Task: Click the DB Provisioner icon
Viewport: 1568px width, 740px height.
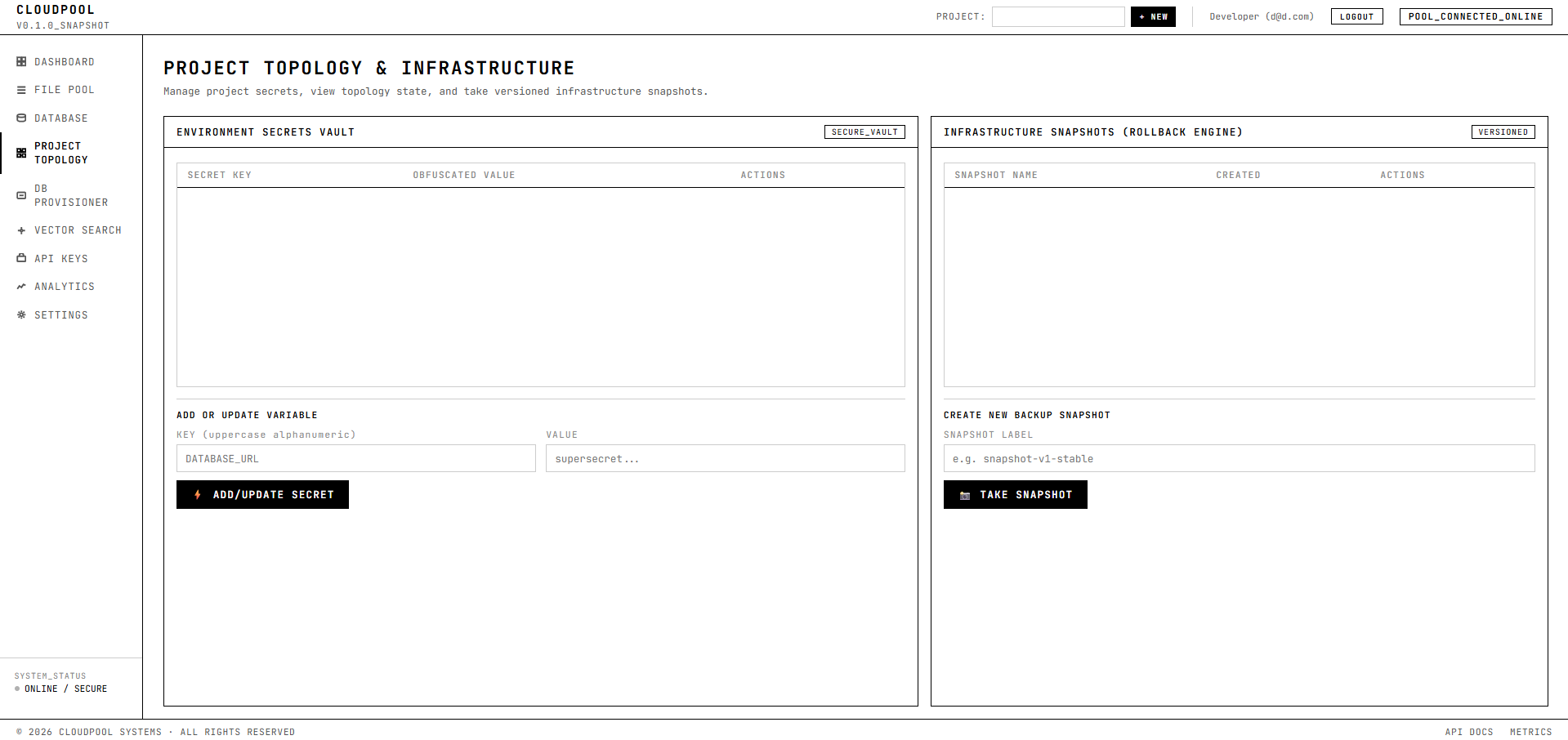Action: (21, 195)
